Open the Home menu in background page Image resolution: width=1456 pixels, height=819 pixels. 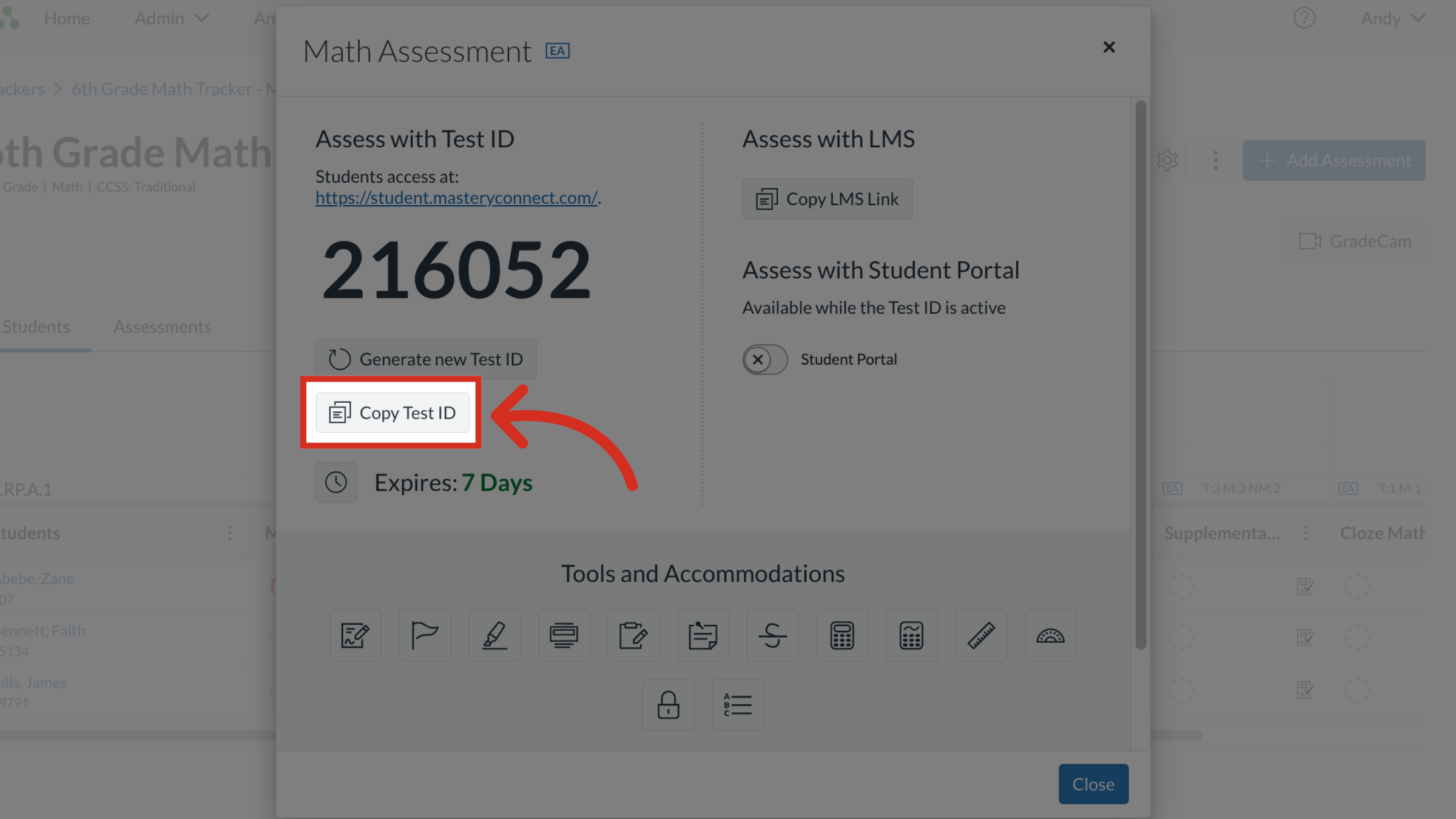click(67, 18)
